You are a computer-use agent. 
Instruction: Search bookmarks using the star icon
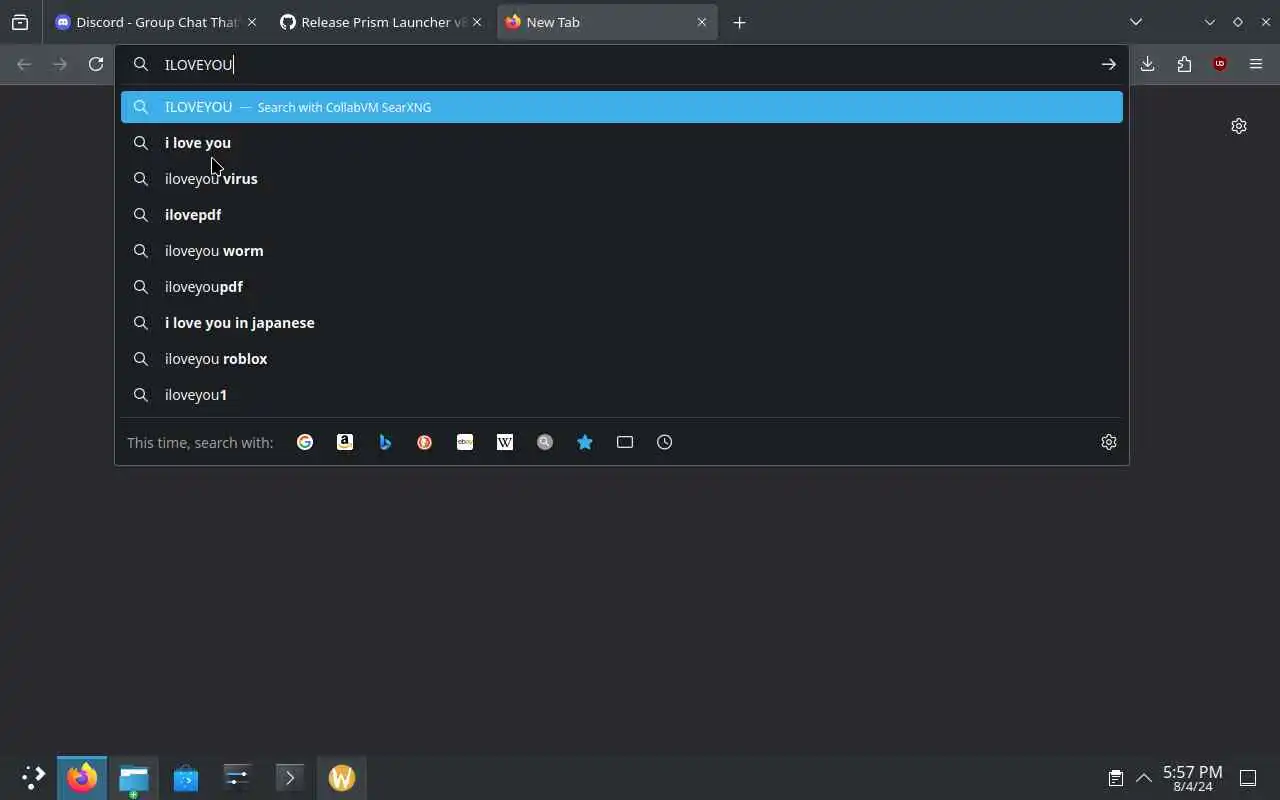coord(585,442)
